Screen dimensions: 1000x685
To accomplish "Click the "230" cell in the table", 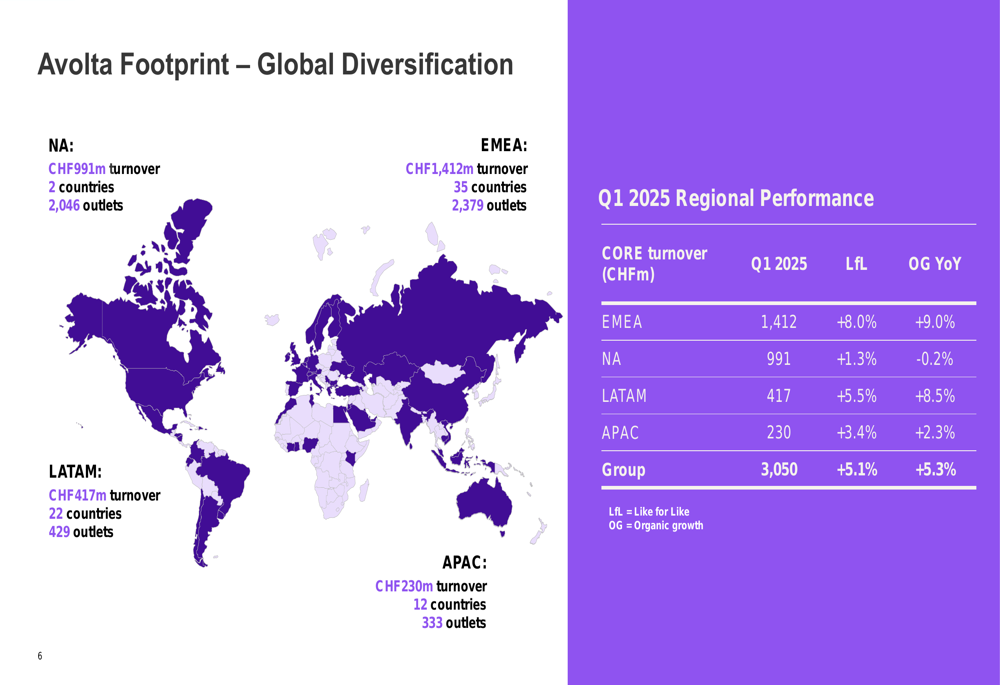I will point(779,433).
